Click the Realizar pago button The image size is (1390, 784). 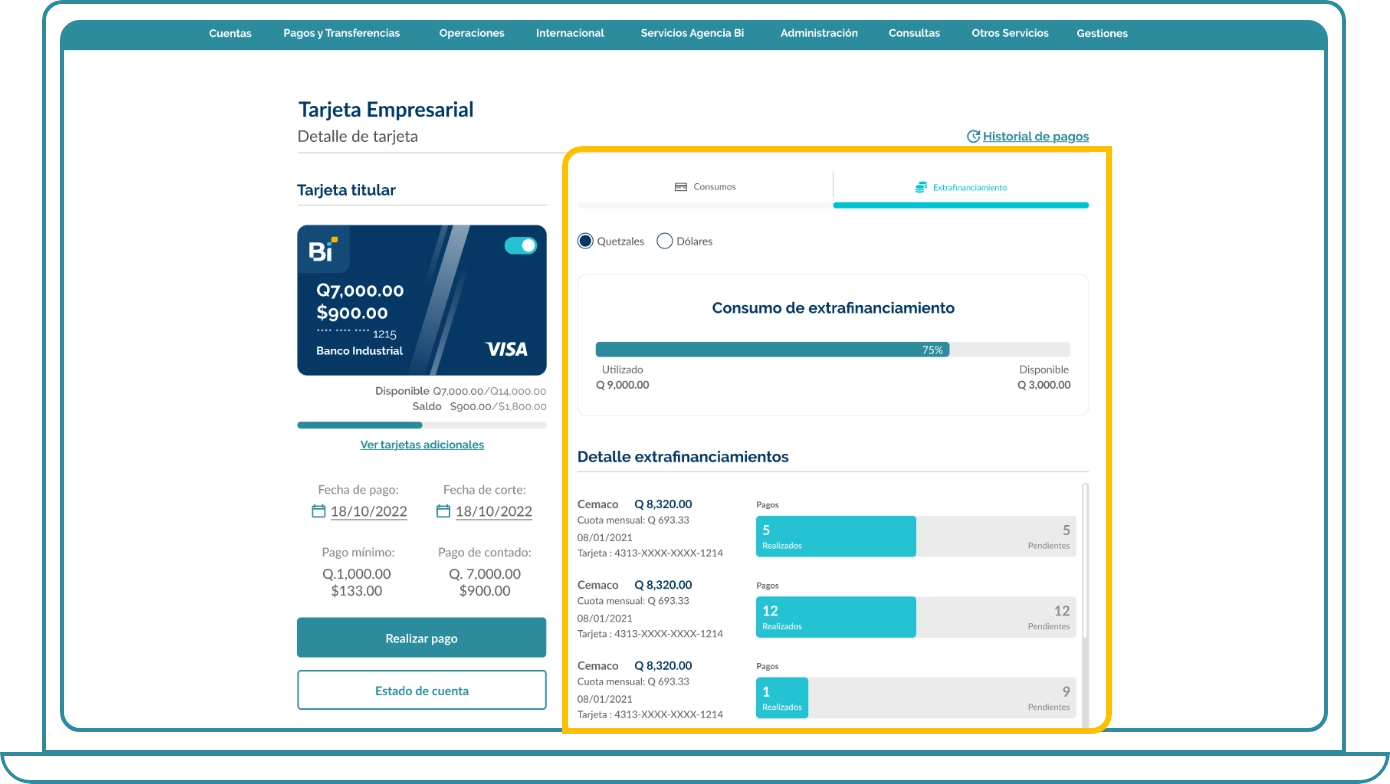(x=422, y=638)
